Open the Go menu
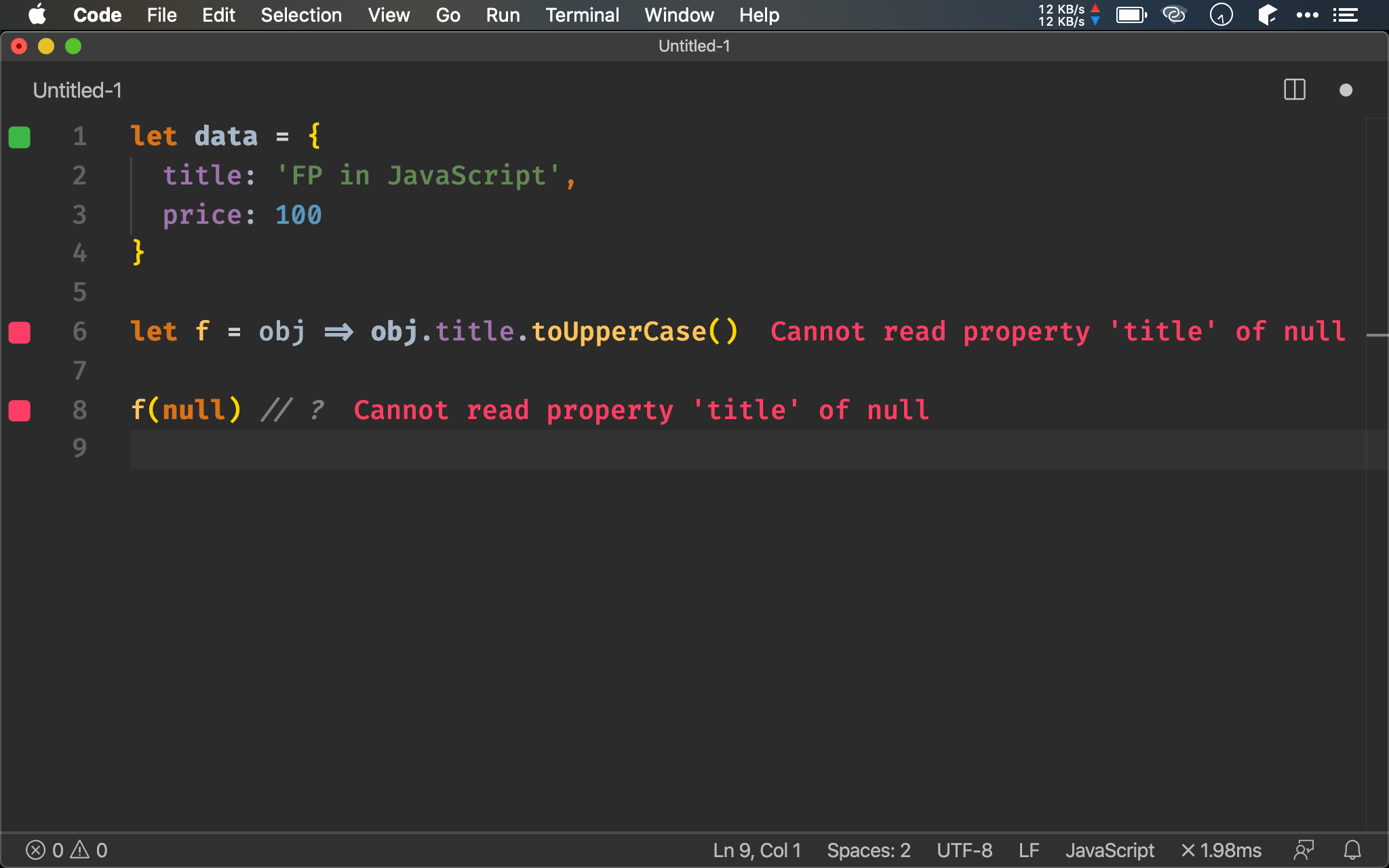The image size is (1389, 868). coord(448,15)
